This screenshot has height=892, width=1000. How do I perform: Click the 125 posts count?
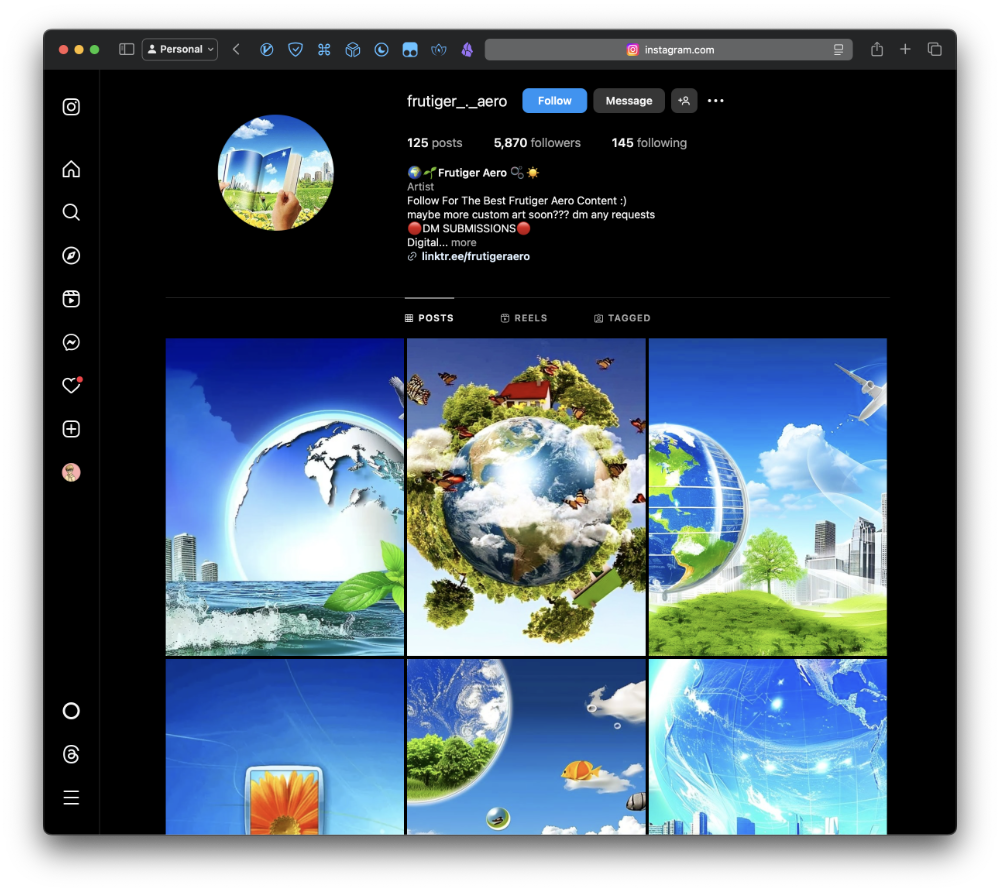click(x=434, y=143)
